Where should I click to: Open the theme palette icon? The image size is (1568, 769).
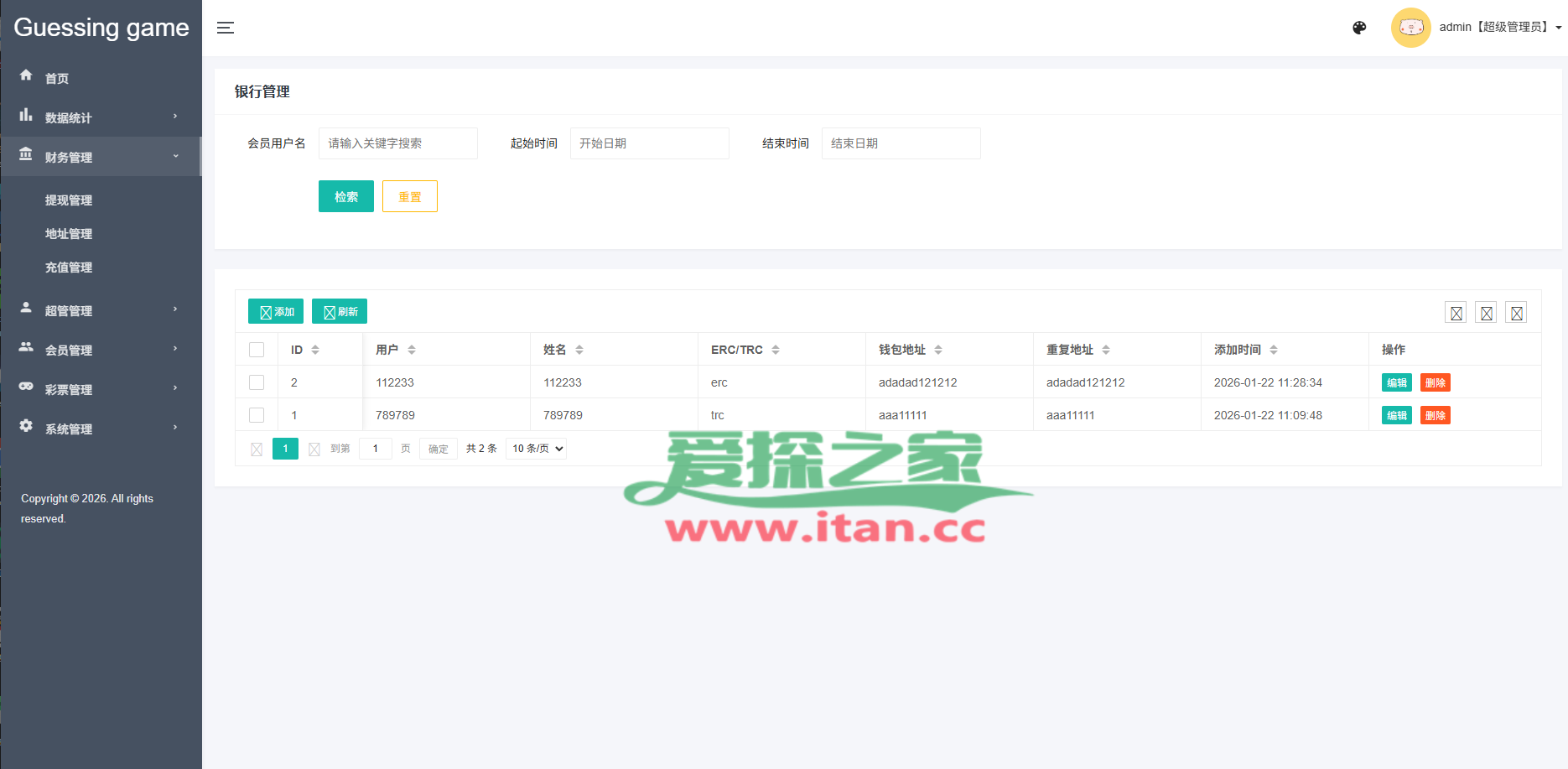(1359, 28)
